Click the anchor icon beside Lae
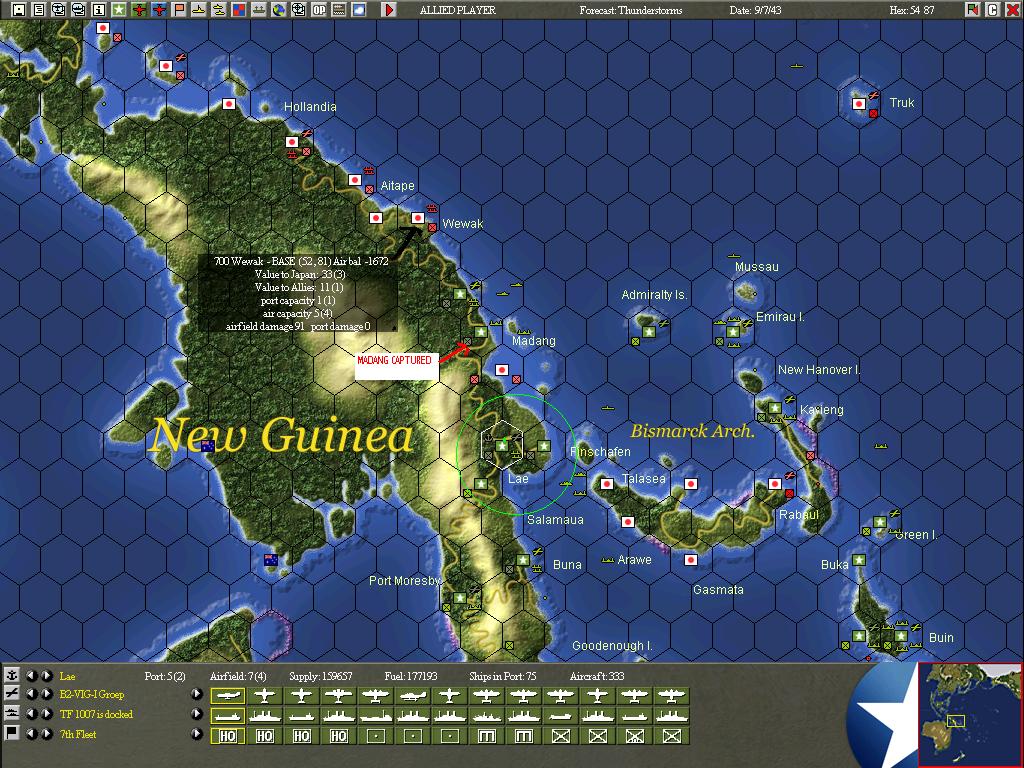 tap(11, 675)
